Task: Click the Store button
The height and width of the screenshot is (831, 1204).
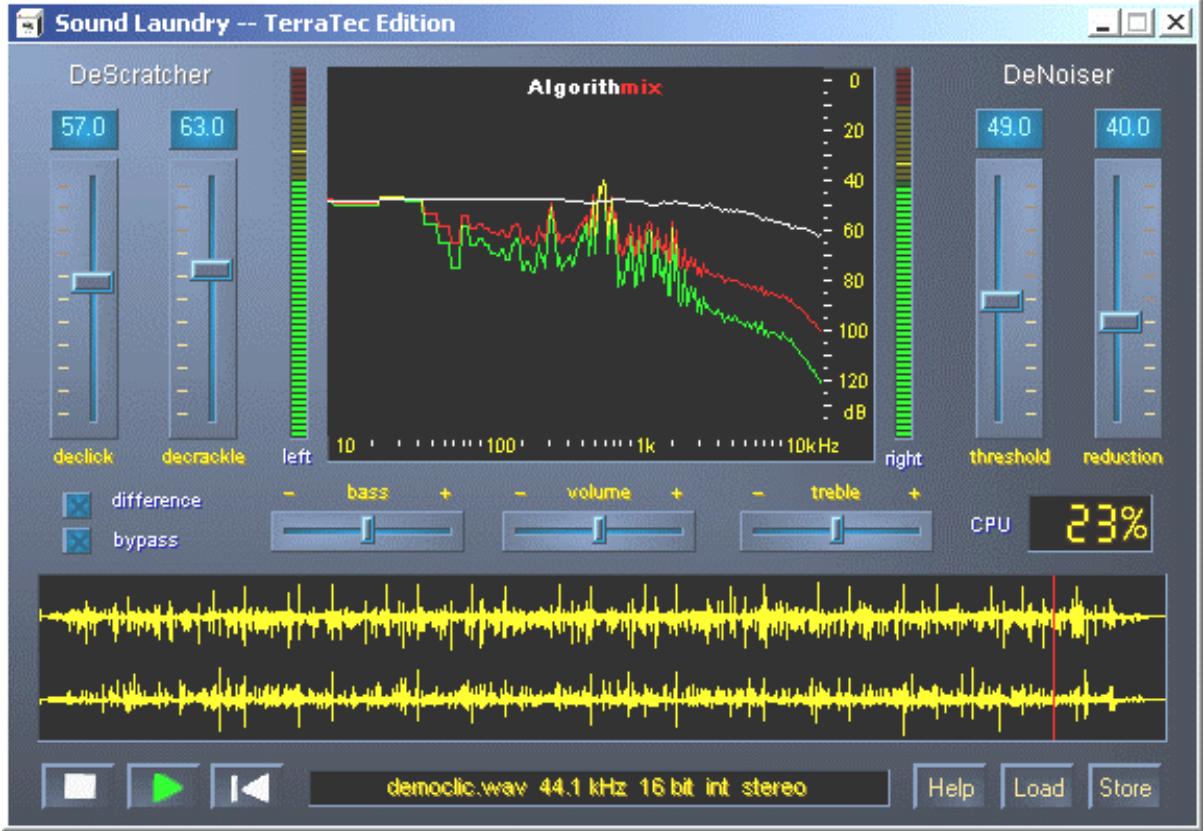Action: pos(1125,787)
